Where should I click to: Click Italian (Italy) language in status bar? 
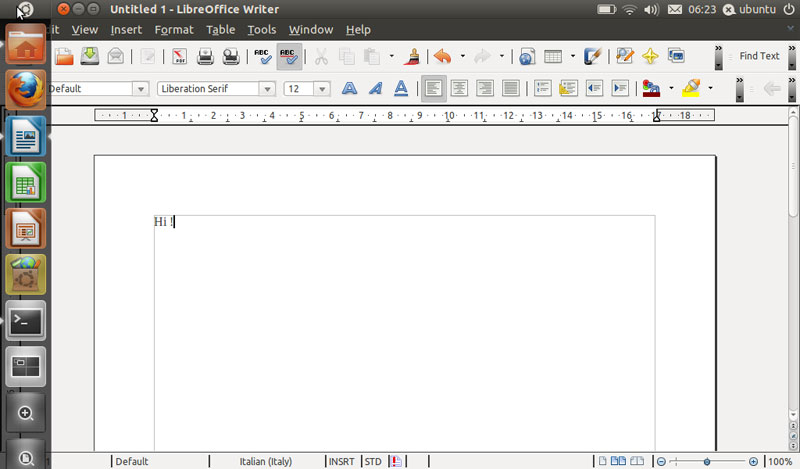coord(267,461)
